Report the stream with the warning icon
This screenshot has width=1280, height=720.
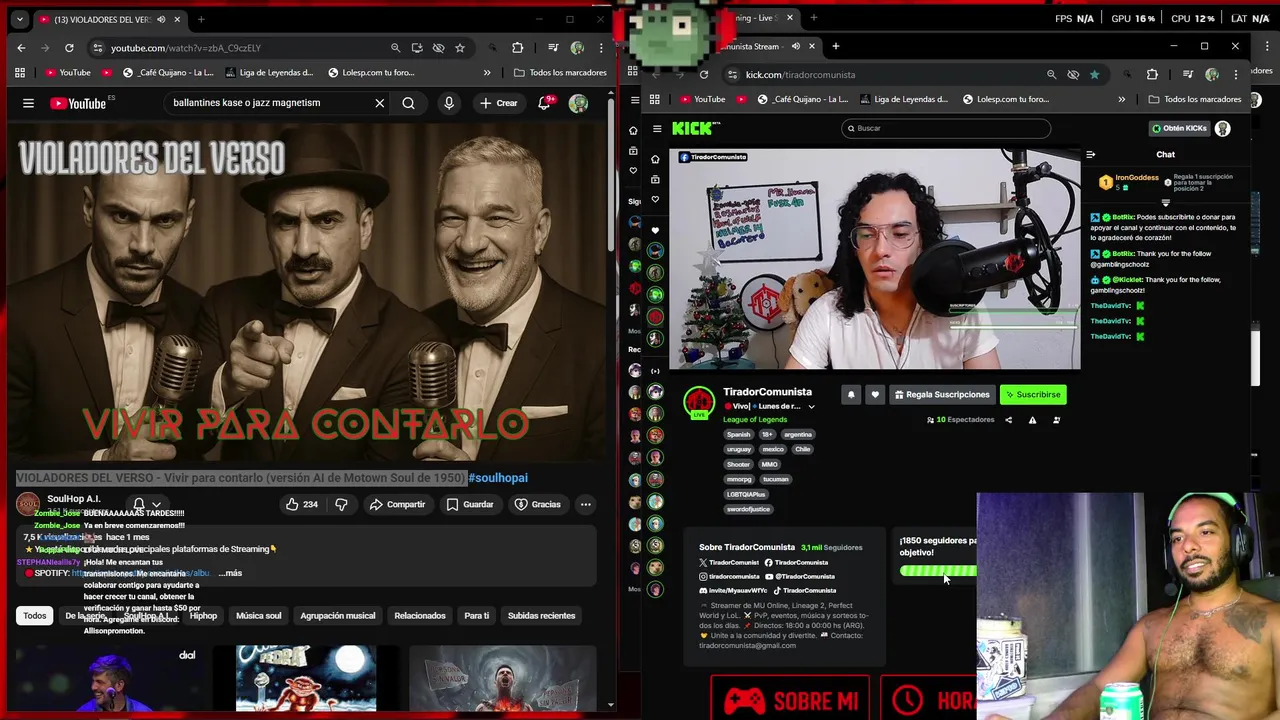pos(1032,420)
